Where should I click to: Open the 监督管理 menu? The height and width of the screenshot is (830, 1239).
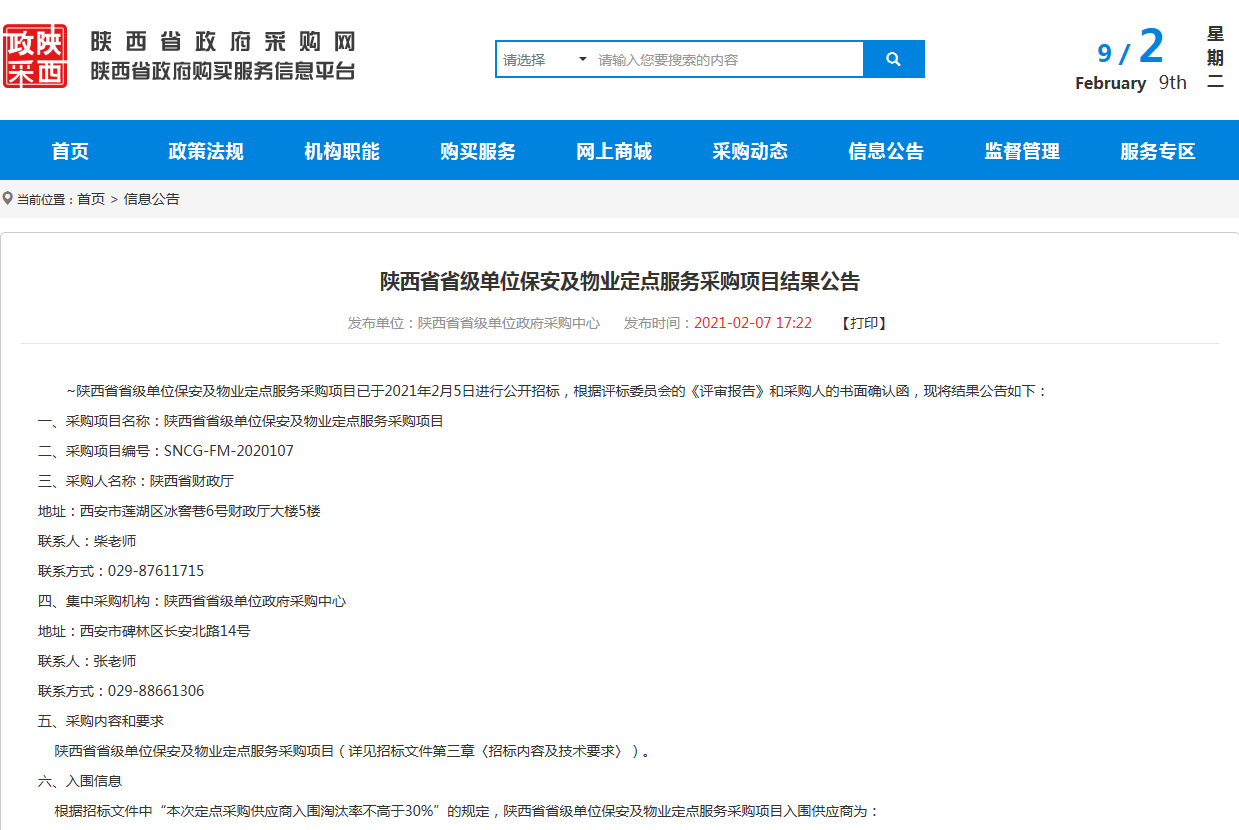point(1022,151)
